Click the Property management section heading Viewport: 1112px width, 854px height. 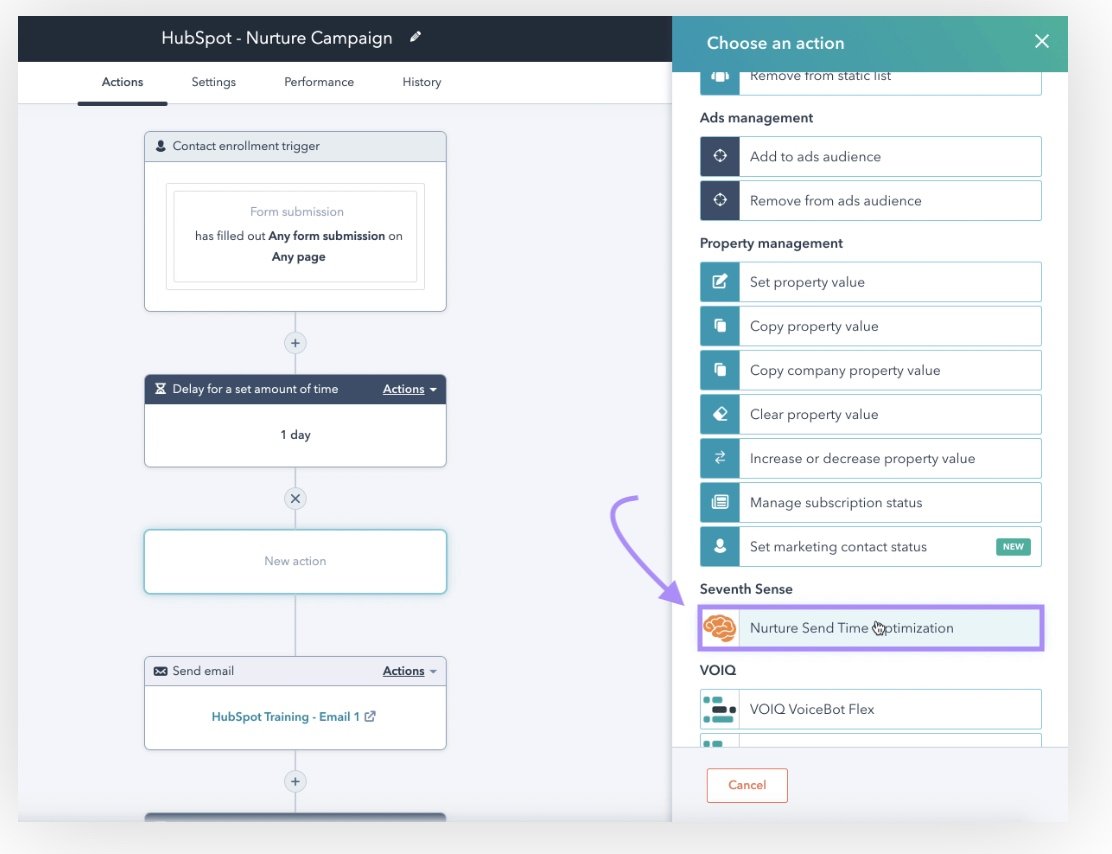pos(771,243)
